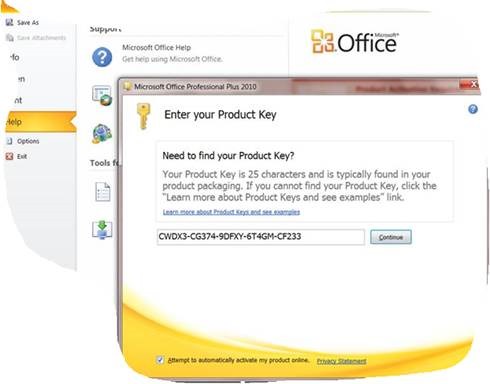490x384 pixels.
Task: Click into the product key input field
Action: pos(261,237)
